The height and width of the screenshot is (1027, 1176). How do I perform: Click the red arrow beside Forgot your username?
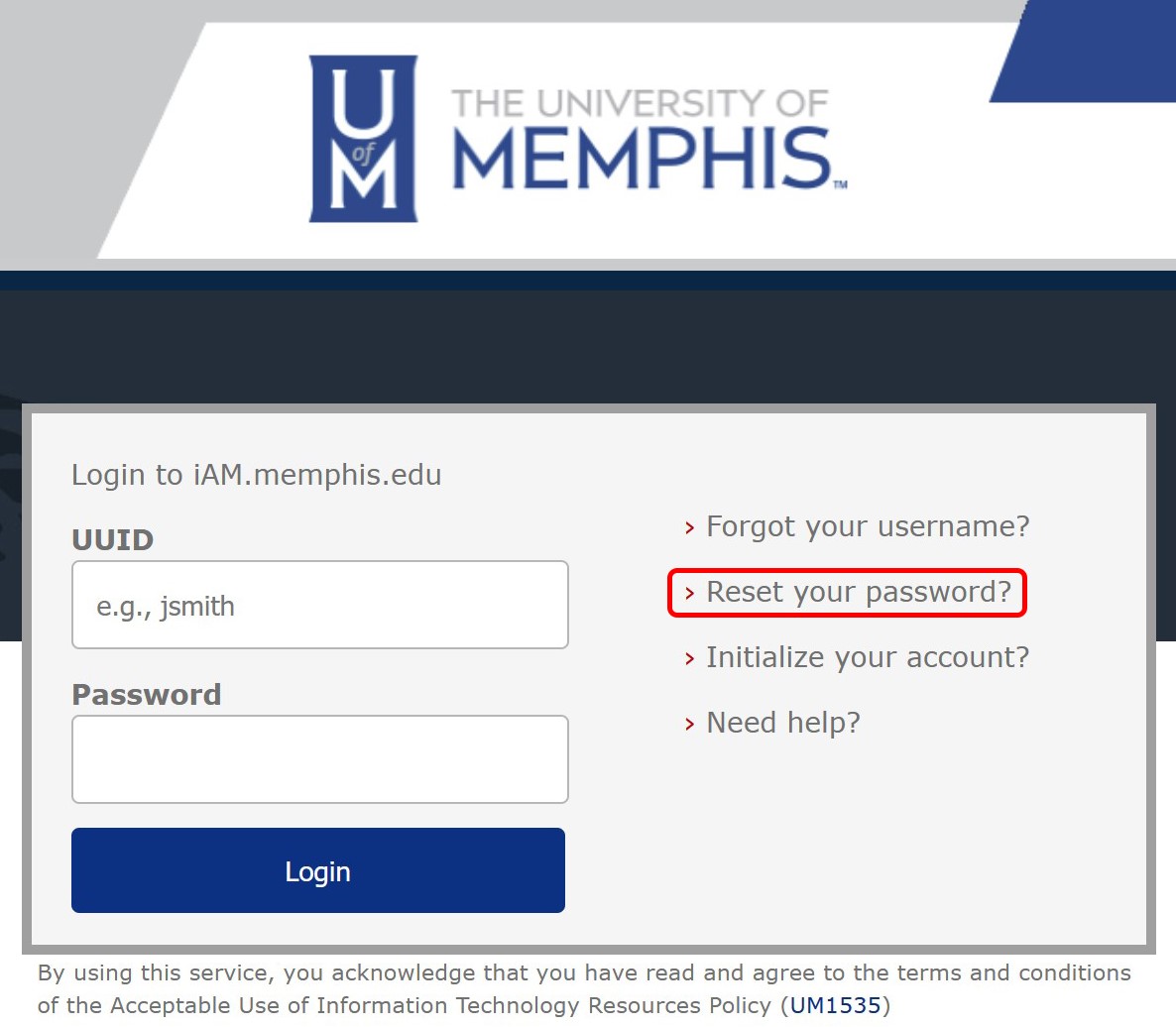point(689,528)
